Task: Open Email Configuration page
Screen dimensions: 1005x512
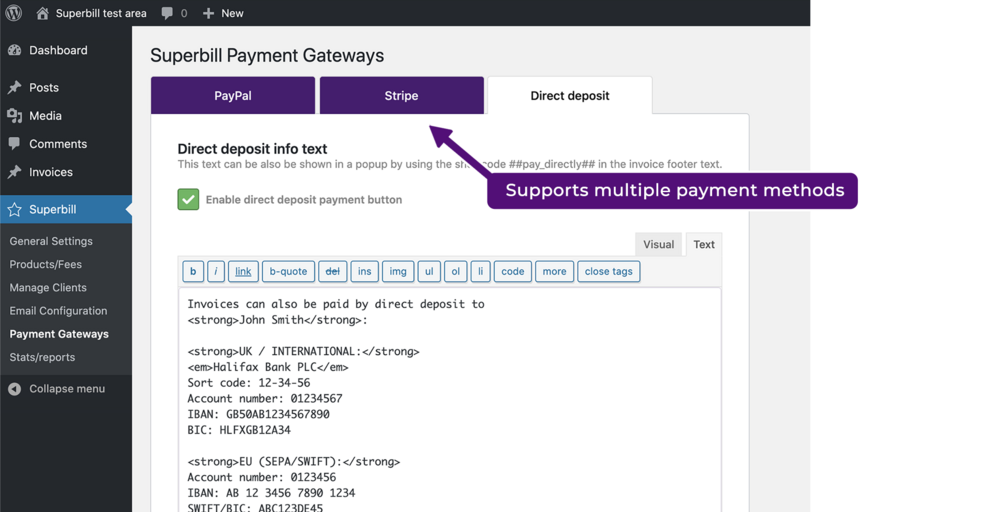Action: 58,311
